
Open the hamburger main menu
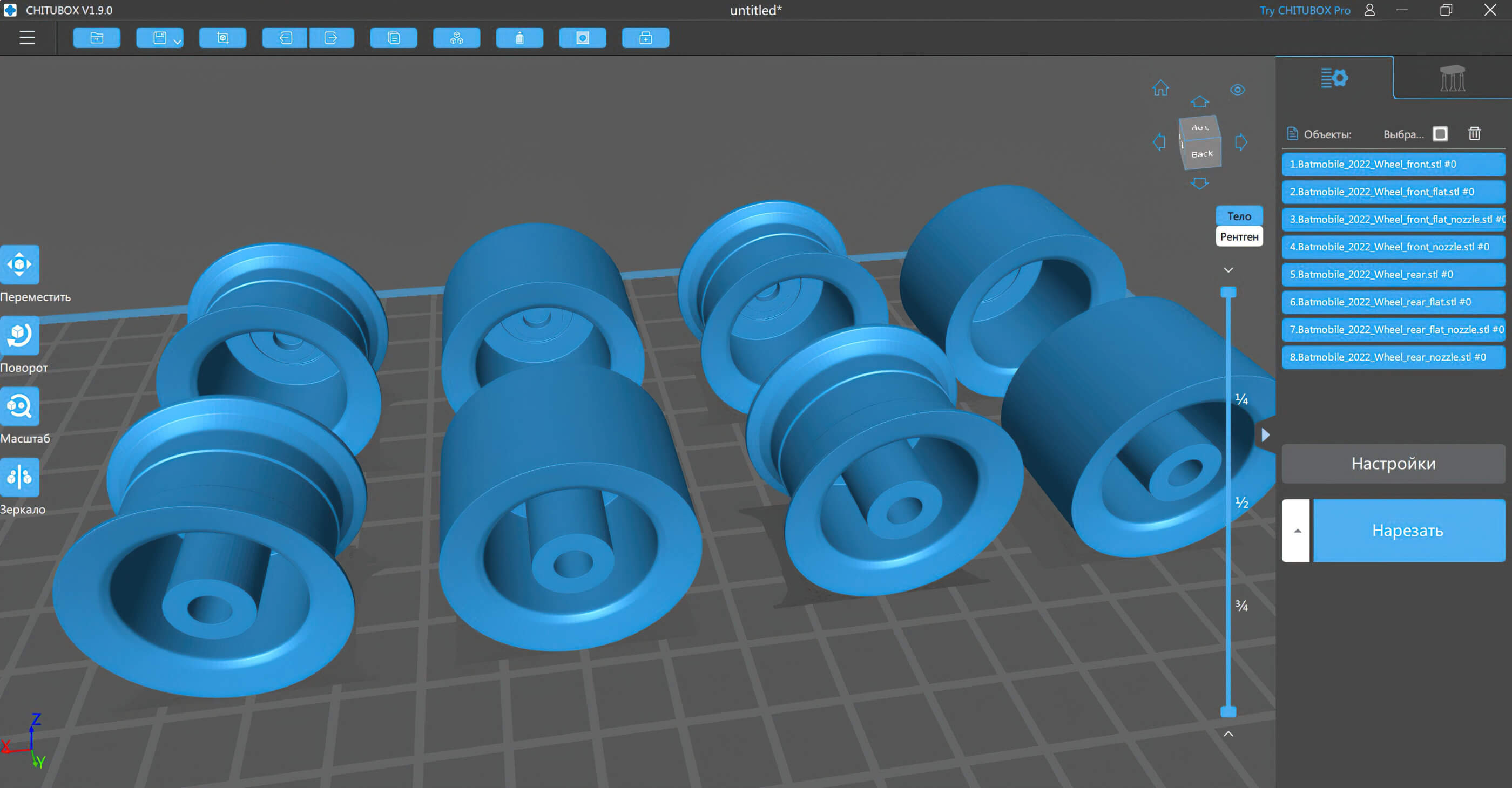click(x=27, y=38)
